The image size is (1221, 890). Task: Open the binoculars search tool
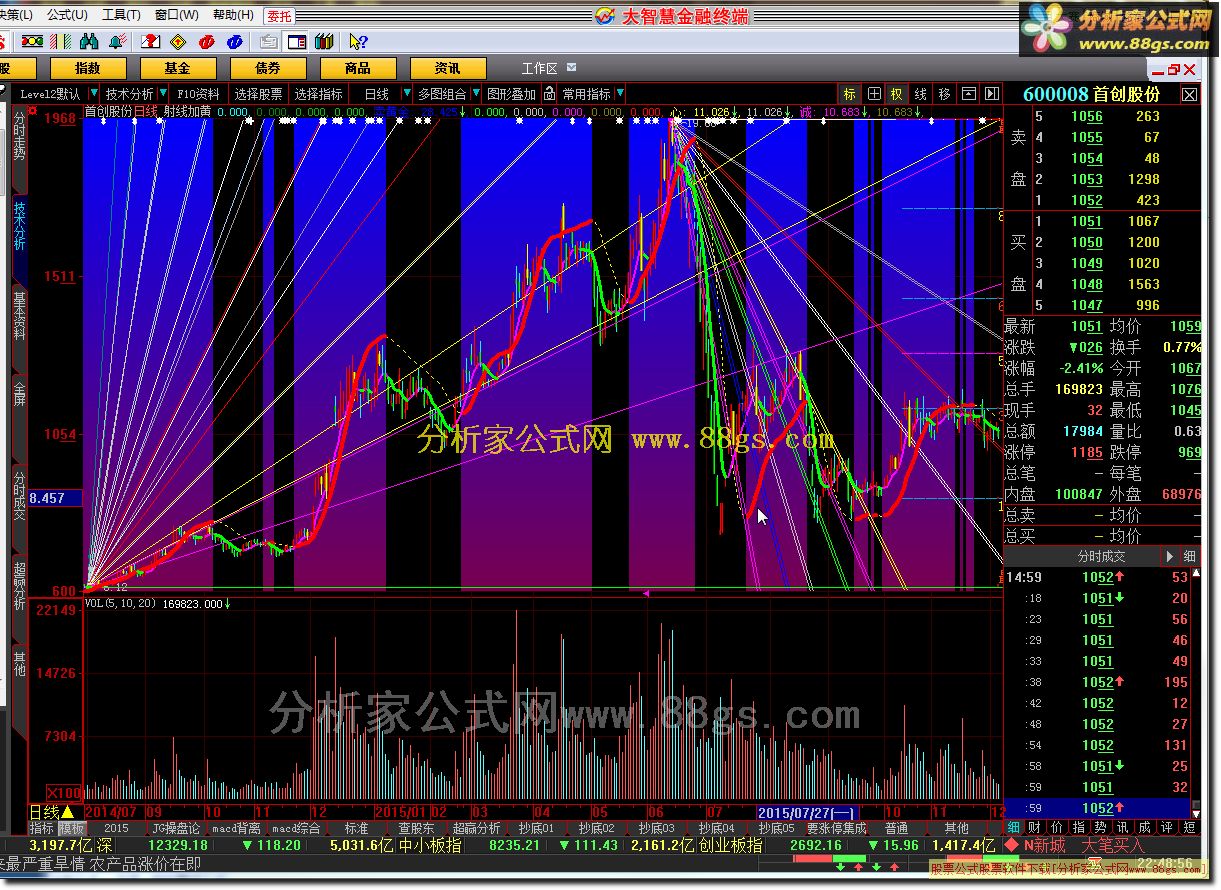pos(89,41)
